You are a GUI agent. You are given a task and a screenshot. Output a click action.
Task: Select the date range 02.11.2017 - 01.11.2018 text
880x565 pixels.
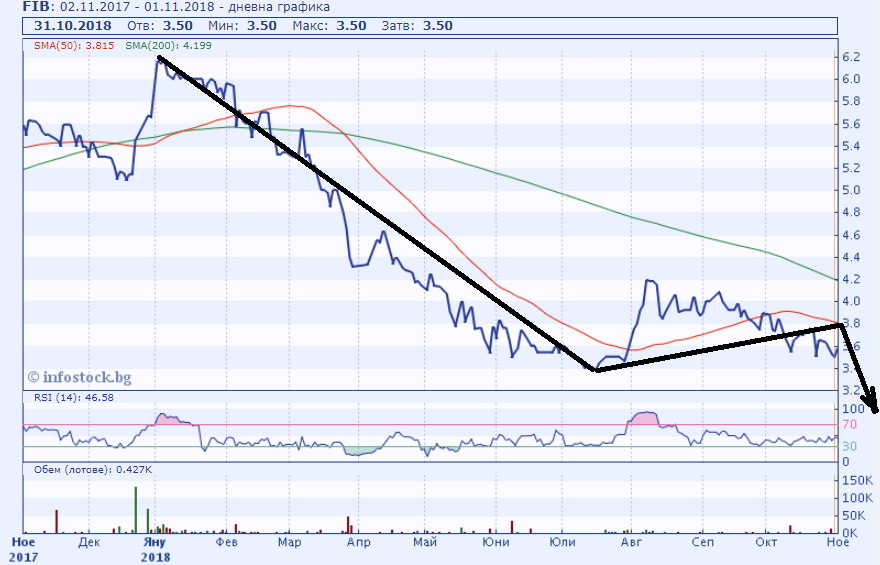coord(139,7)
